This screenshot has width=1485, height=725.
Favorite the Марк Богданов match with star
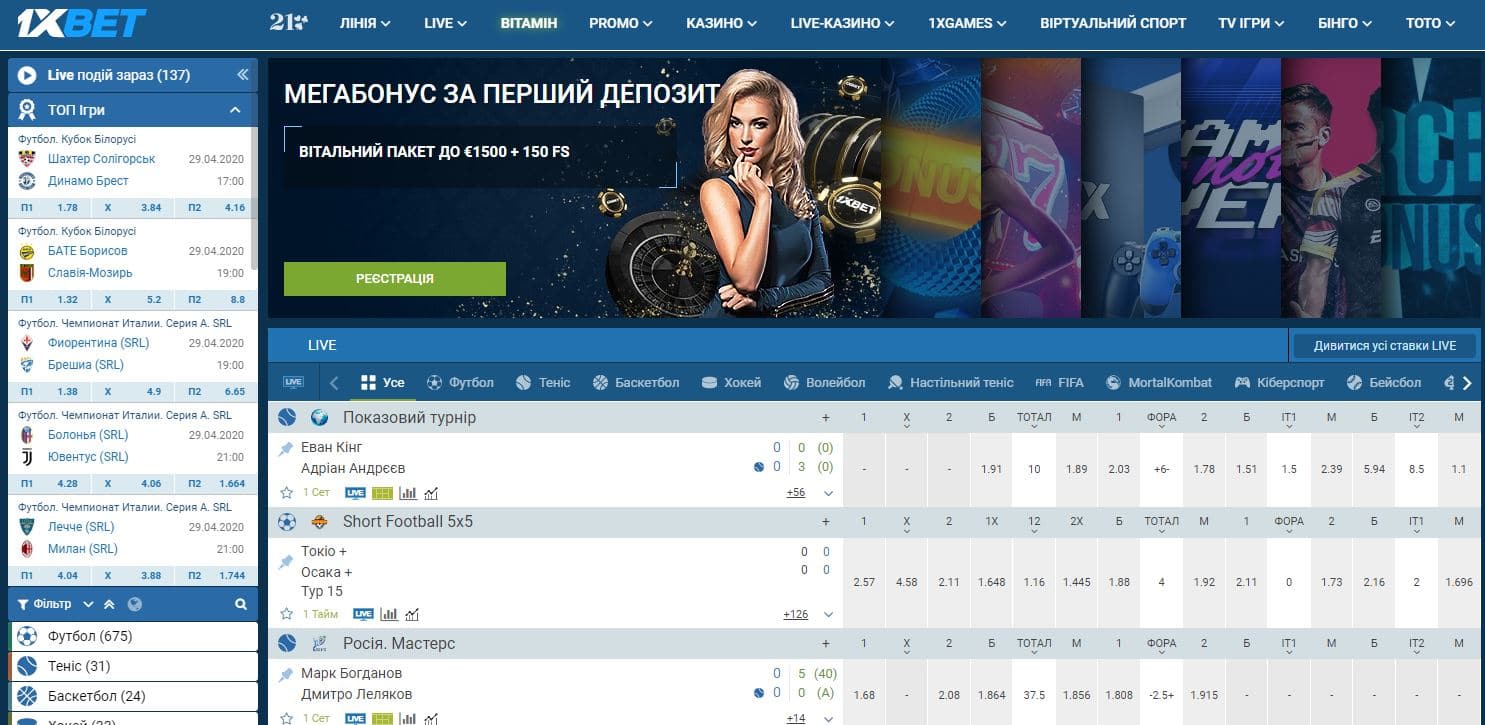coord(287,718)
